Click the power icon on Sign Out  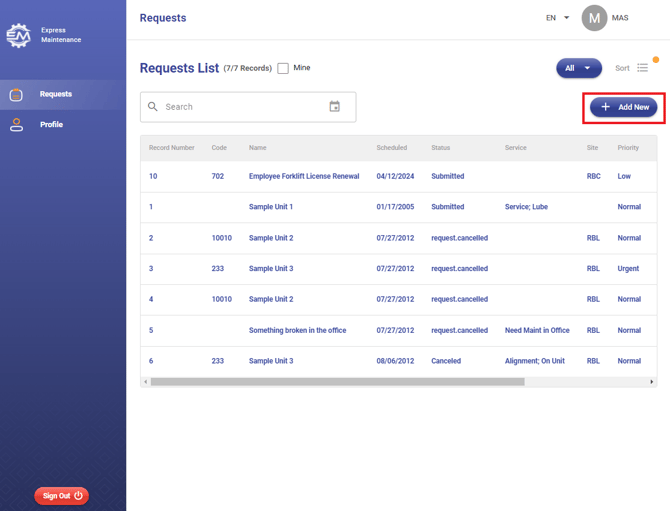coord(79,496)
